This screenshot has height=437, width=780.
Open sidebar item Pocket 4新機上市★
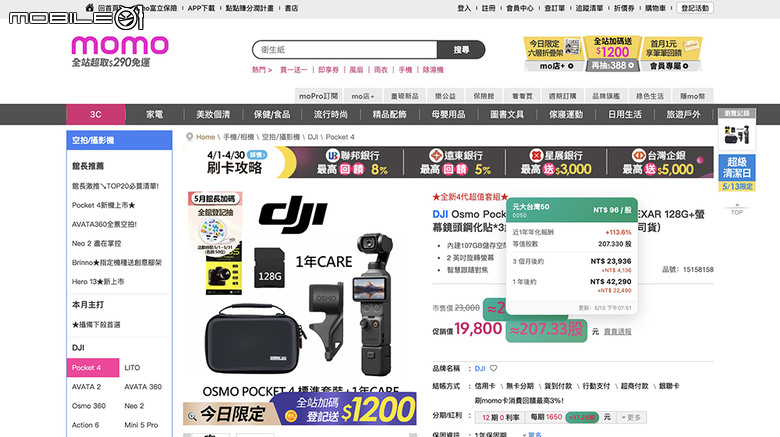(x=103, y=205)
